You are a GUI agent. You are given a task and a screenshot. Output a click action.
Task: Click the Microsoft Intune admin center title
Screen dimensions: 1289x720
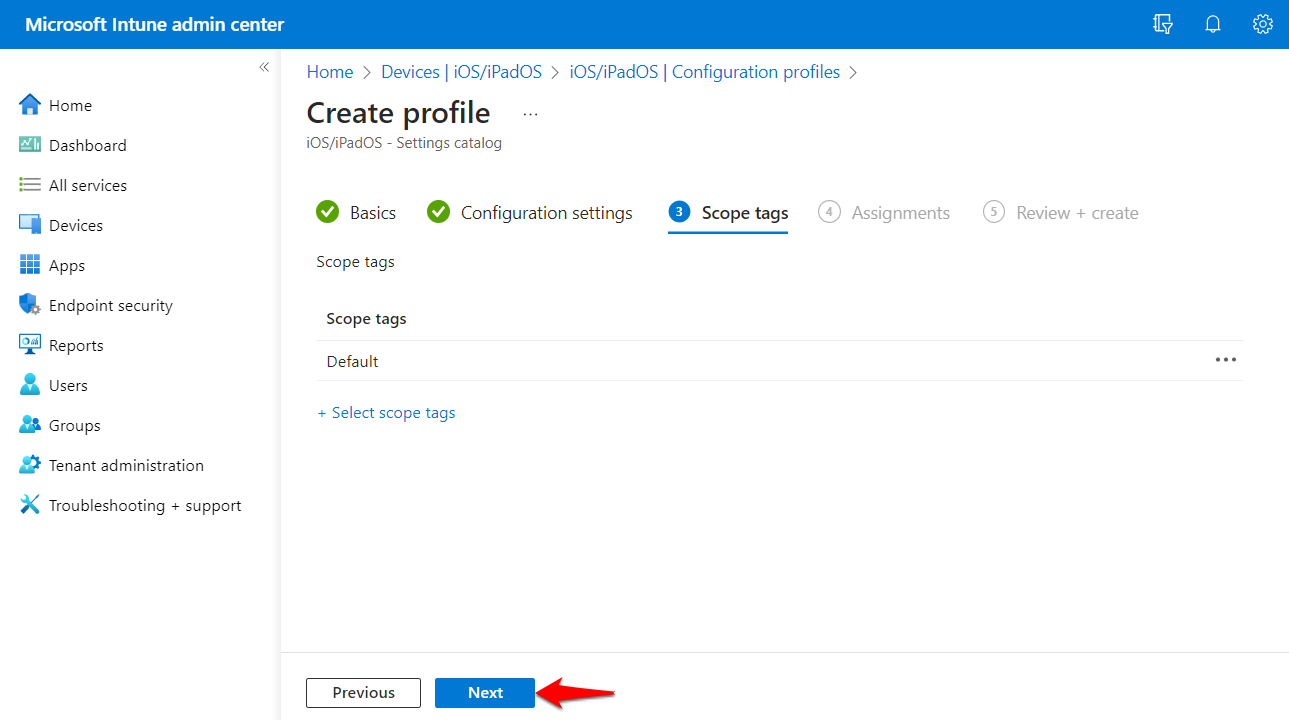tap(155, 24)
